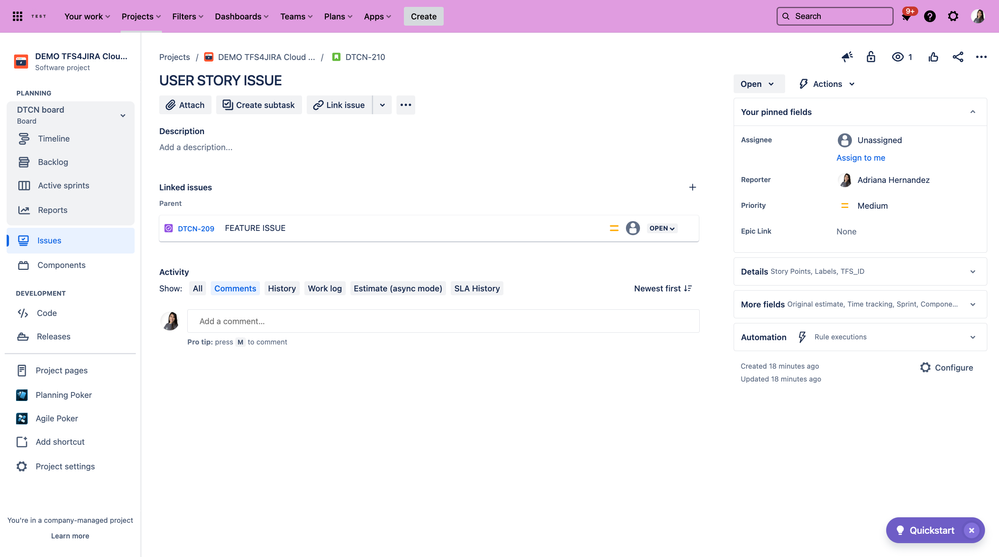Click the plus icon to add linked issue
This screenshot has width=999, height=557.
coord(693,187)
